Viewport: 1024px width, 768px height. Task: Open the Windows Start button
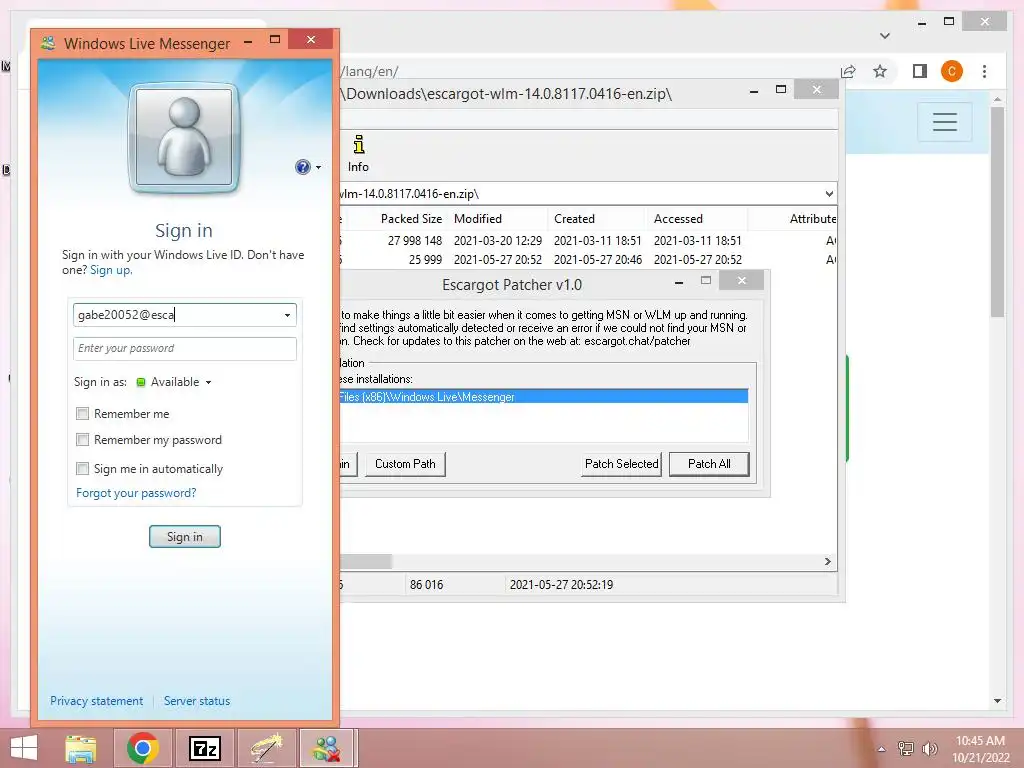click(x=24, y=748)
